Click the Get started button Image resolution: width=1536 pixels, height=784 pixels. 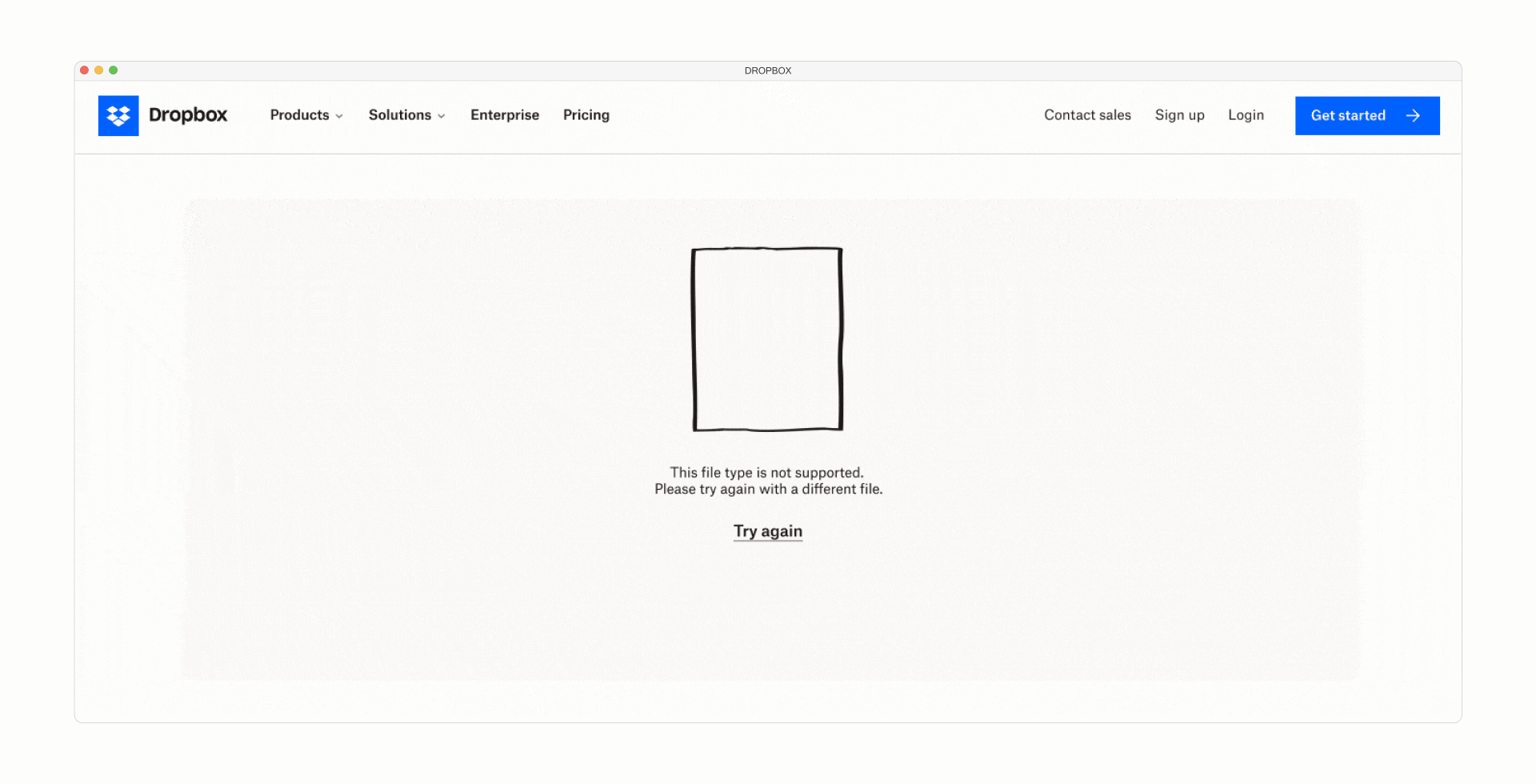coord(1367,116)
